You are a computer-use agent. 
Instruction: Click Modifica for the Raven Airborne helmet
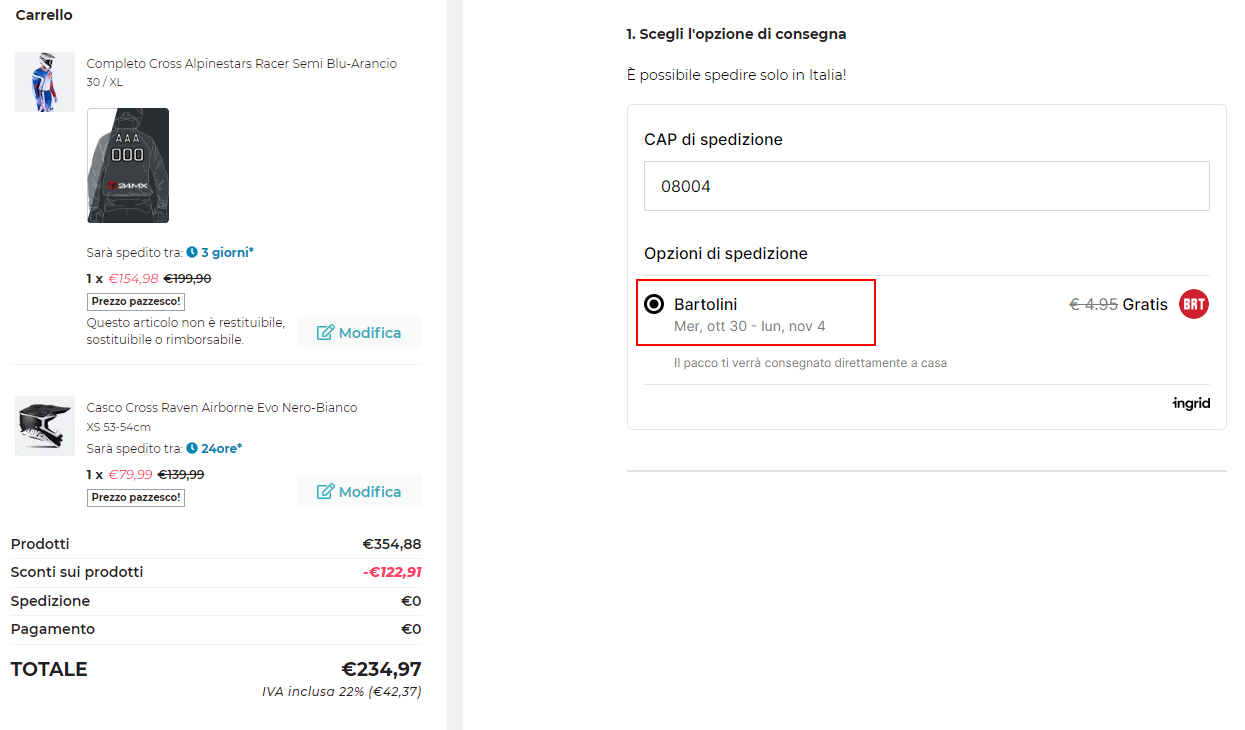pyautogui.click(x=359, y=491)
